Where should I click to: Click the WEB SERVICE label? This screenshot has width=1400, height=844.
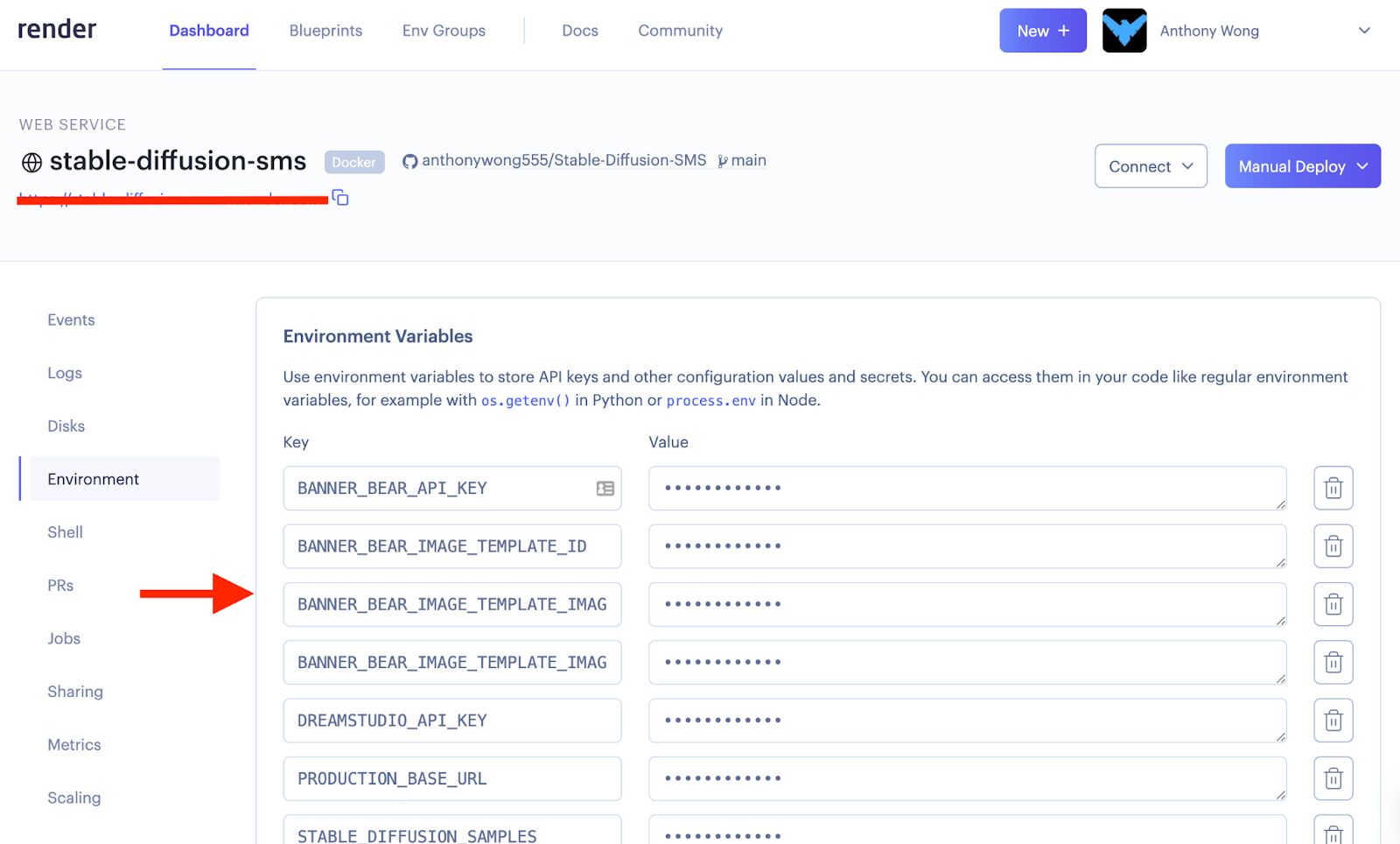73,124
